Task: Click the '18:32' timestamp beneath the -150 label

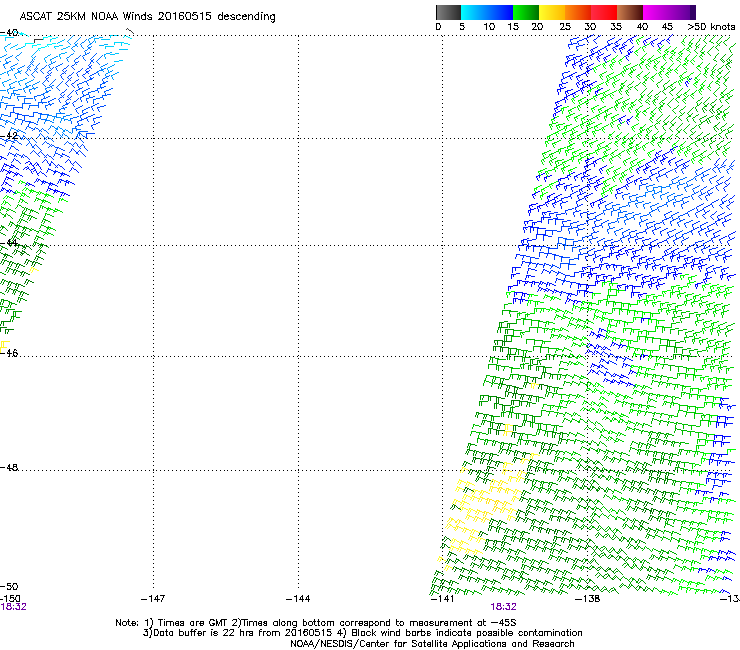Action: point(13,607)
